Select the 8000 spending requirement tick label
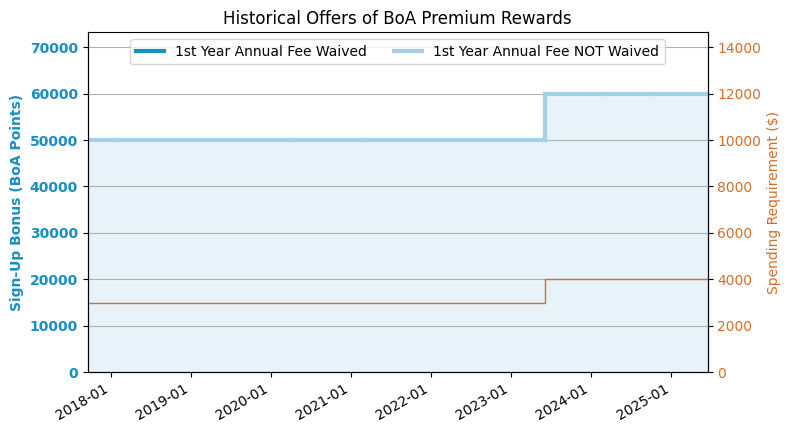The width and height of the screenshot is (790, 433). pyautogui.click(x=734, y=187)
